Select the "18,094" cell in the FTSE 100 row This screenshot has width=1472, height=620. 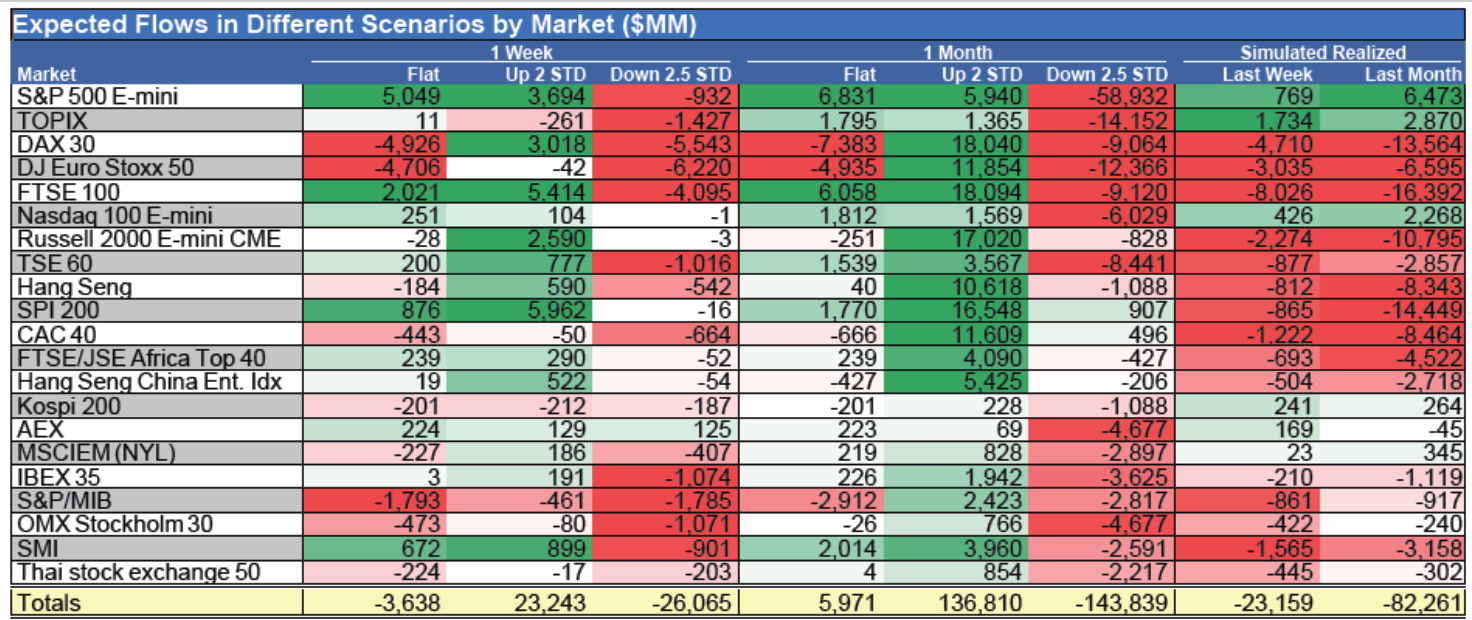pyautogui.click(x=986, y=192)
